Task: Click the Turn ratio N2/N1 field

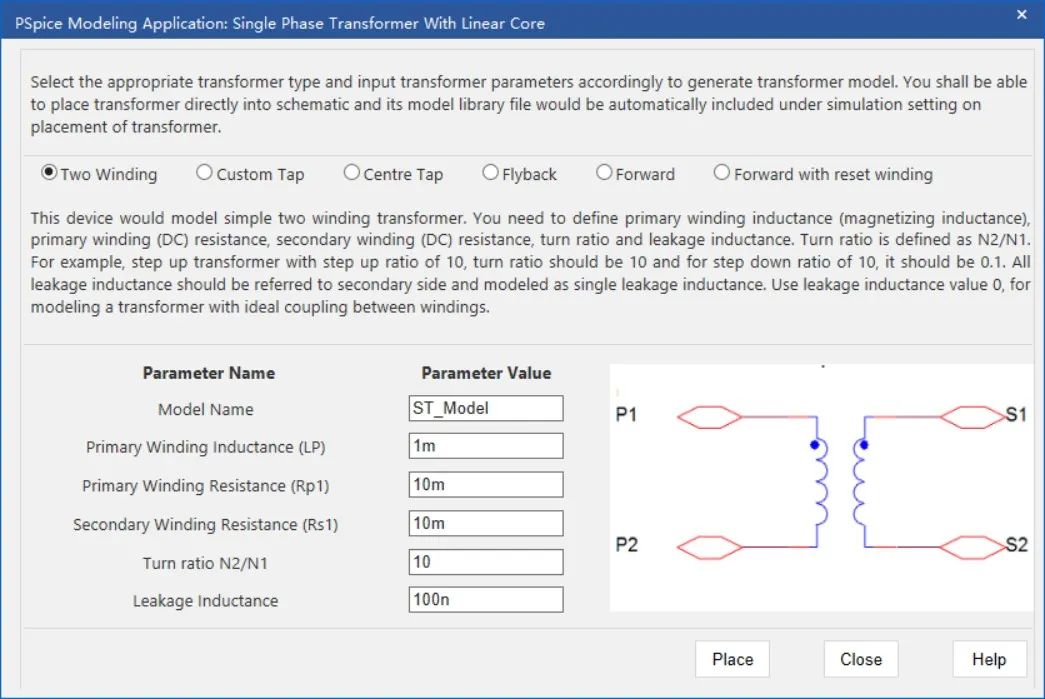Action: 486,562
